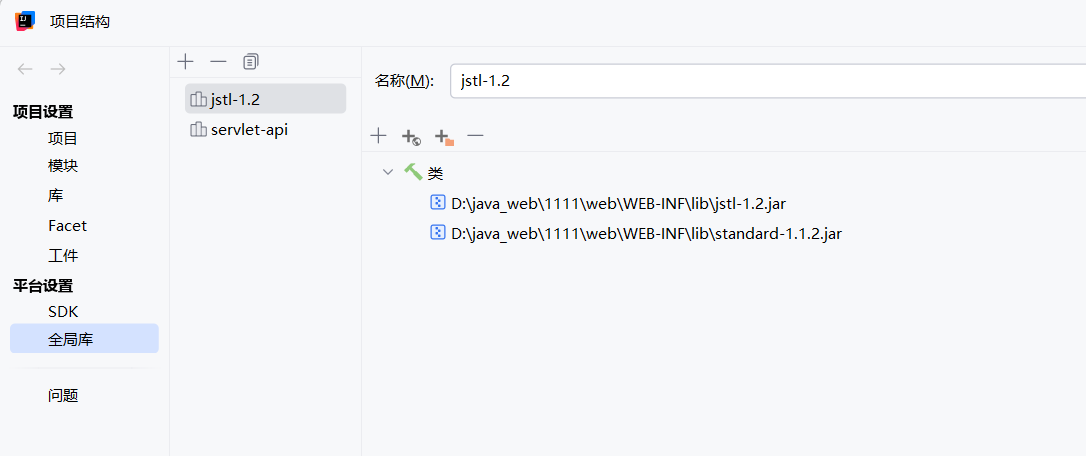
Task: Specify documentation URL for library
Action: tap(411, 137)
